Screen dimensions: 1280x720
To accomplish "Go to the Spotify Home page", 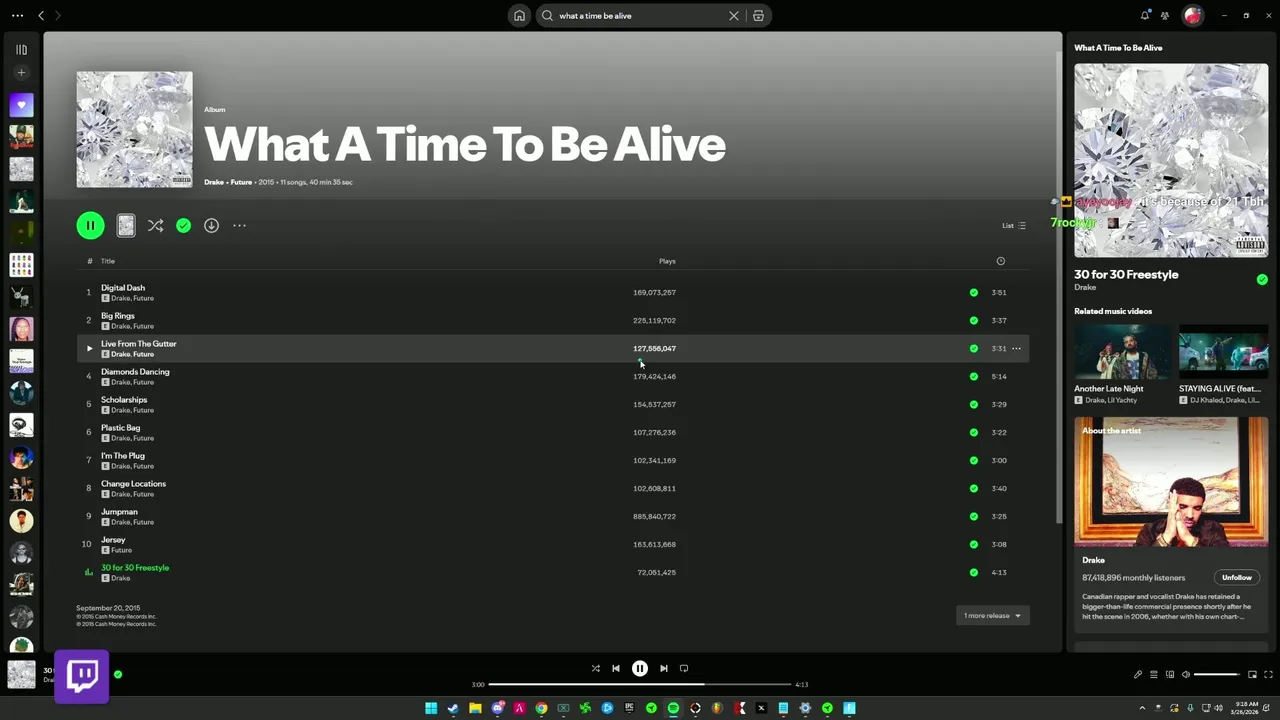I will [x=519, y=16].
